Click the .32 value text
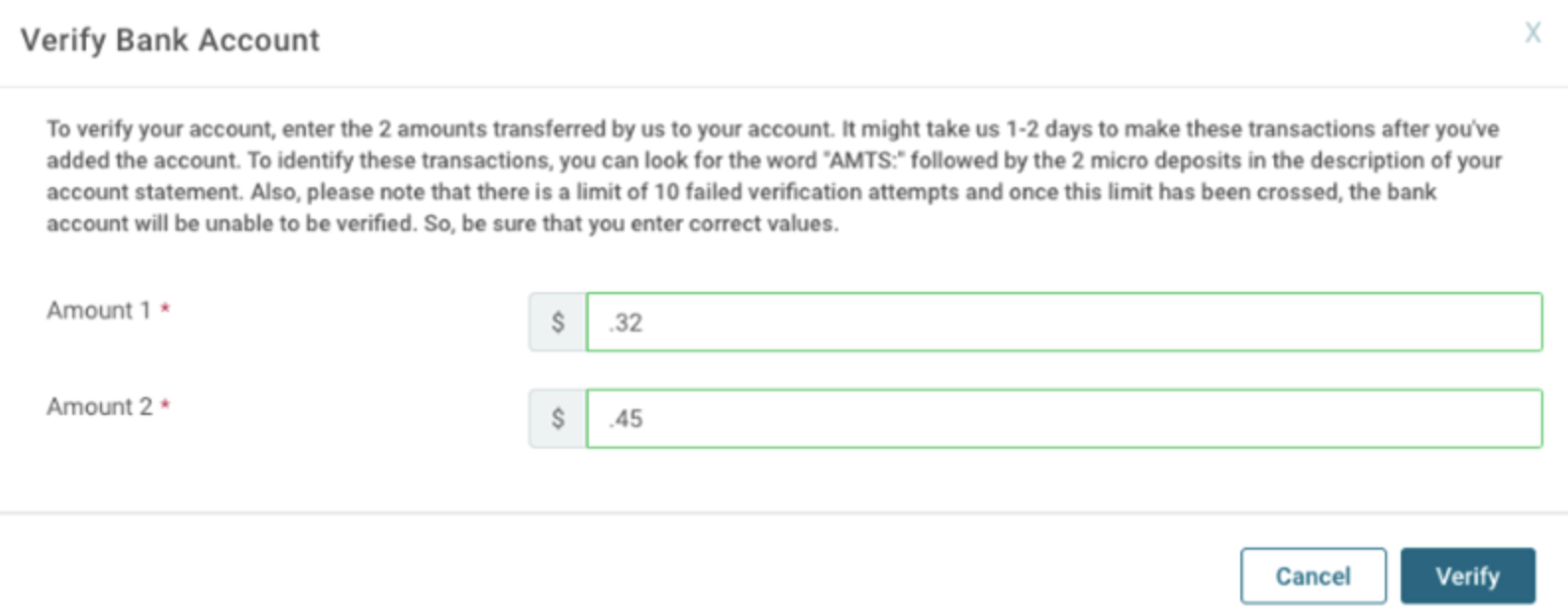Image resolution: width=1568 pixels, height=612 pixels. [626, 323]
